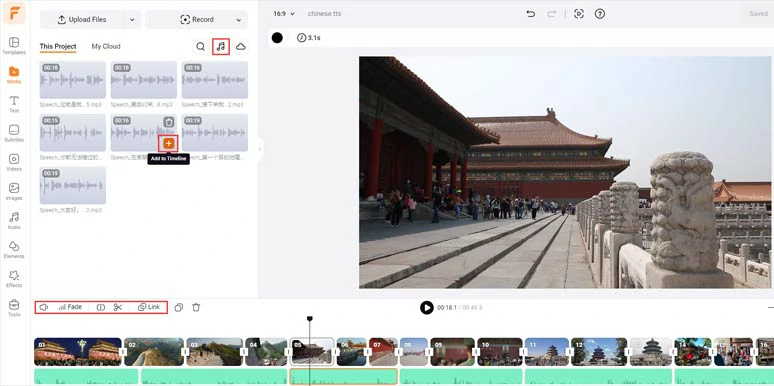Add transition between clips 09 and 10

[476, 351]
